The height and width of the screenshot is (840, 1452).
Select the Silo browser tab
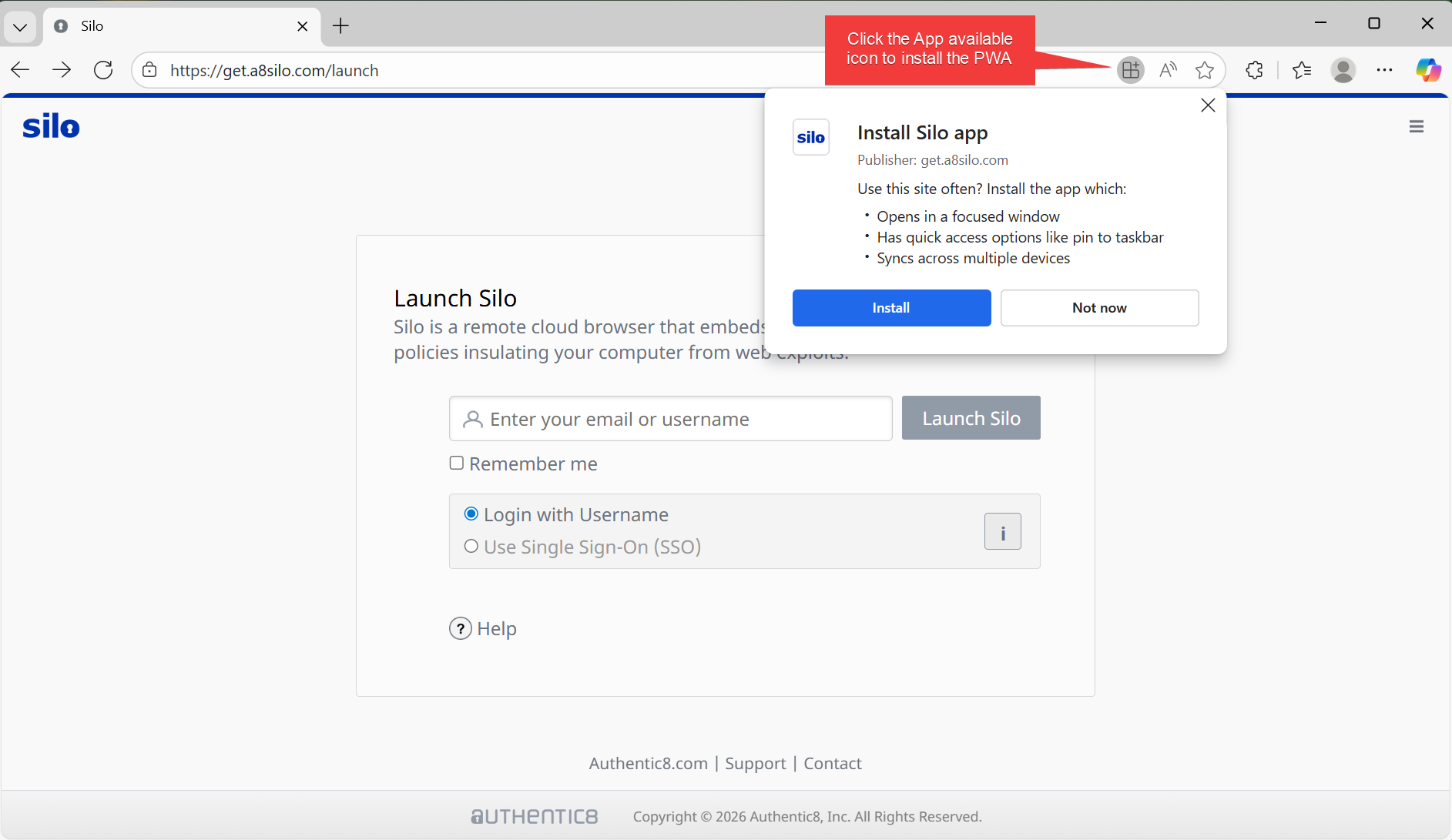tap(182, 26)
